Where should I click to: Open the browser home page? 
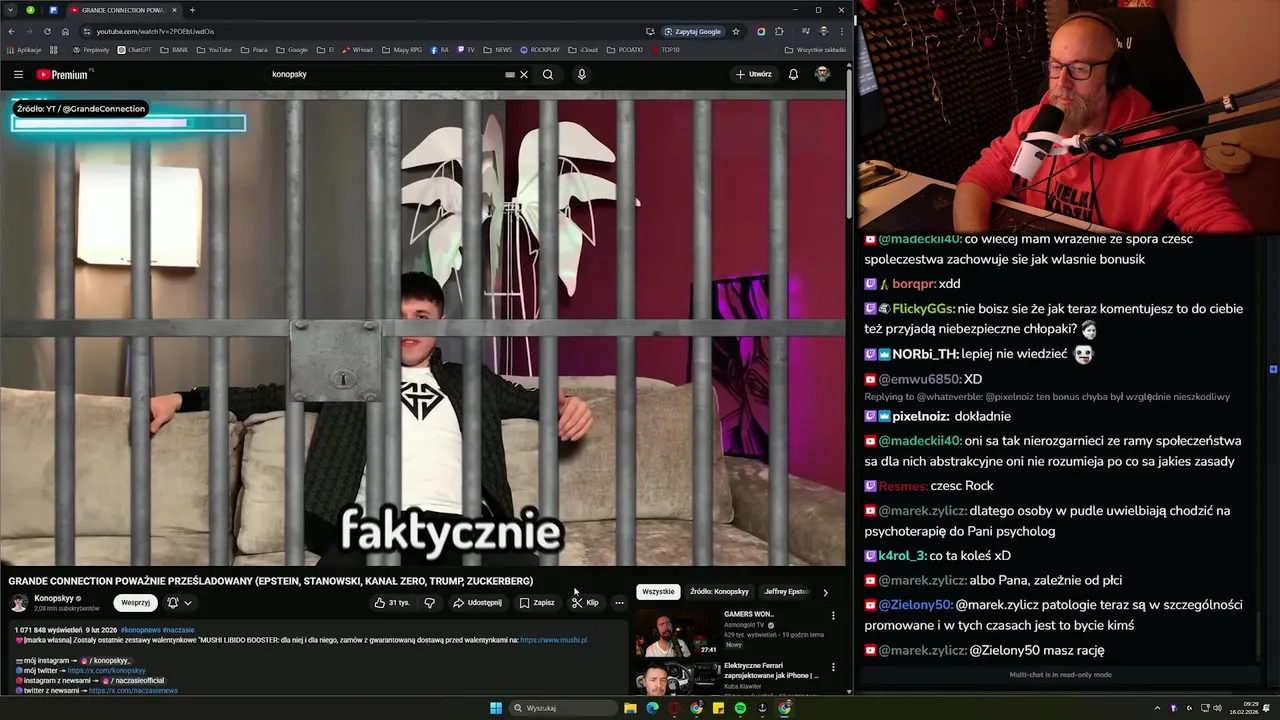tap(65, 31)
